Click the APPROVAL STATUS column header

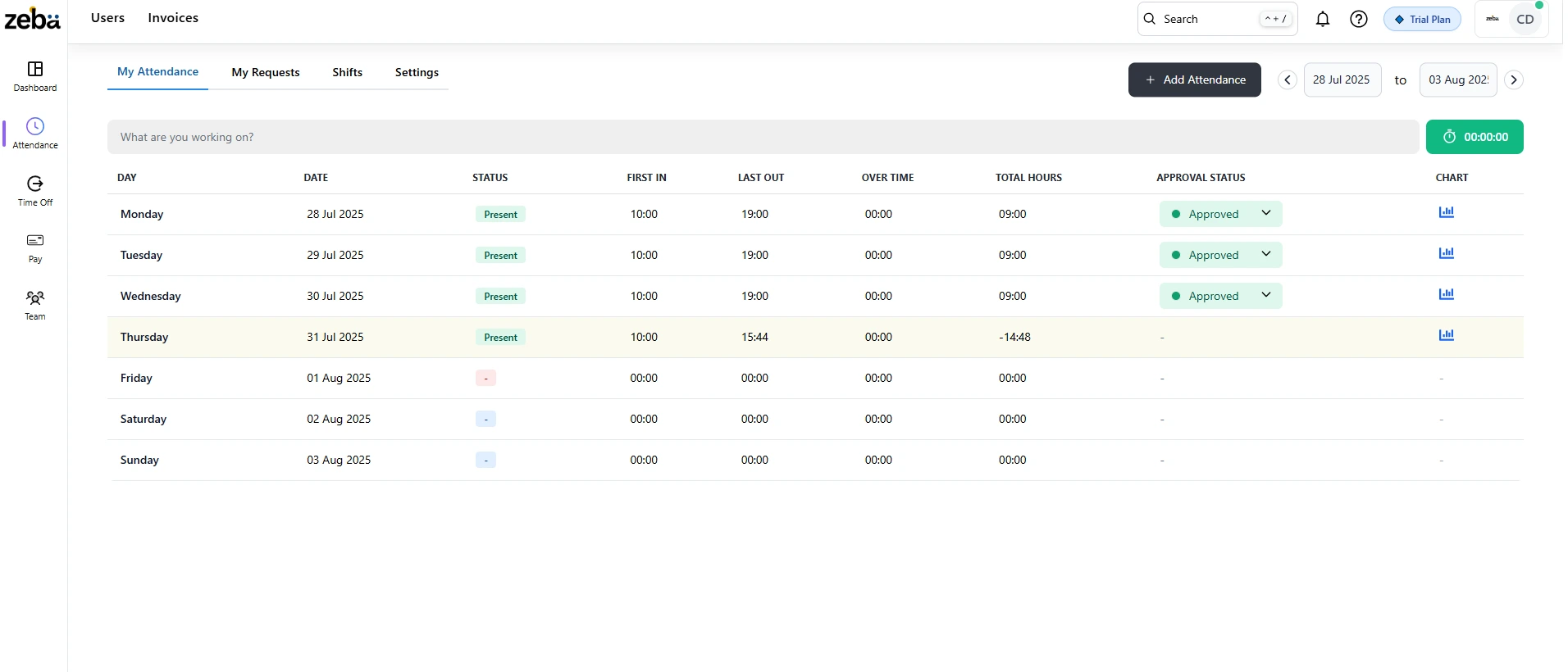coord(1201,177)
